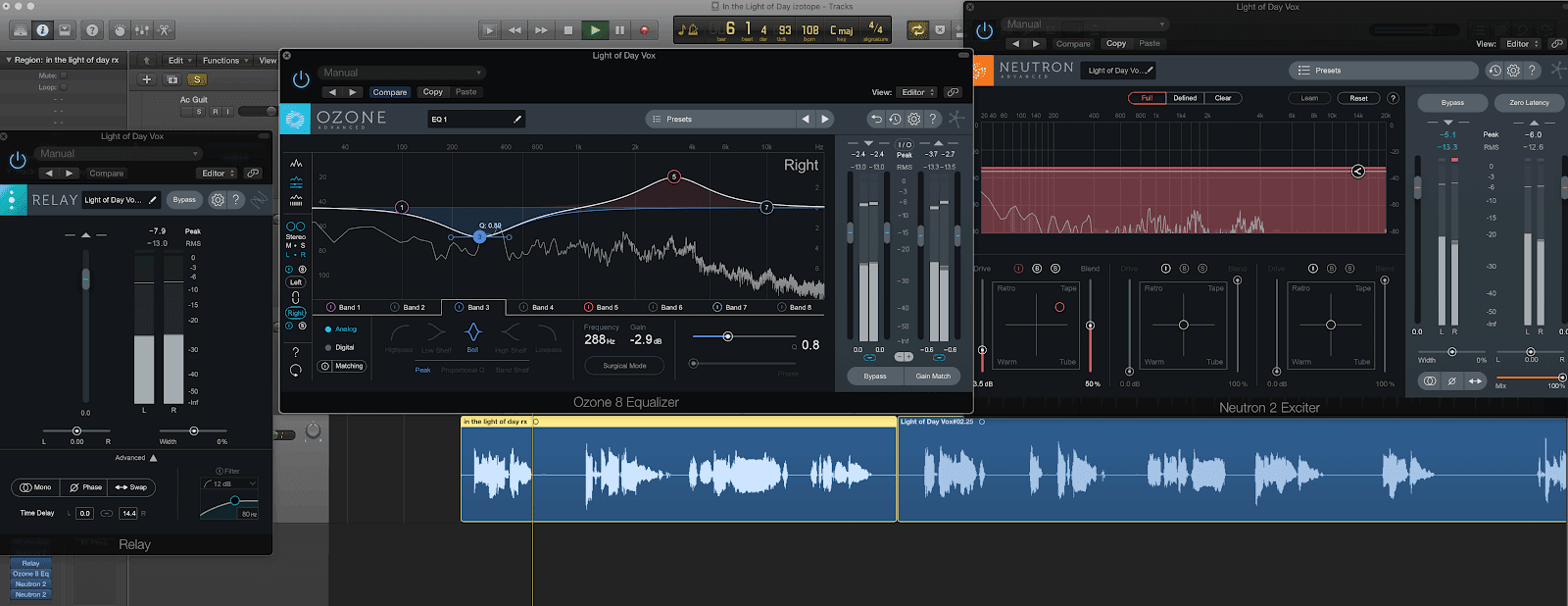Open Smart Controls knob icon
Viewport: 1568px width, 606px height.
(120, 30)
